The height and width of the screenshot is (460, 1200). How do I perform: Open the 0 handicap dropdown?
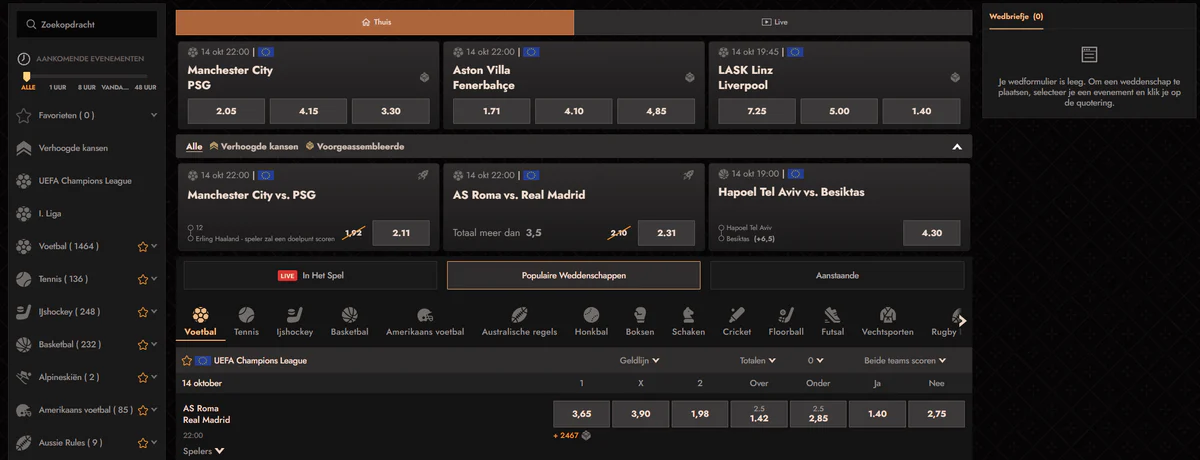tap(816, 360)
